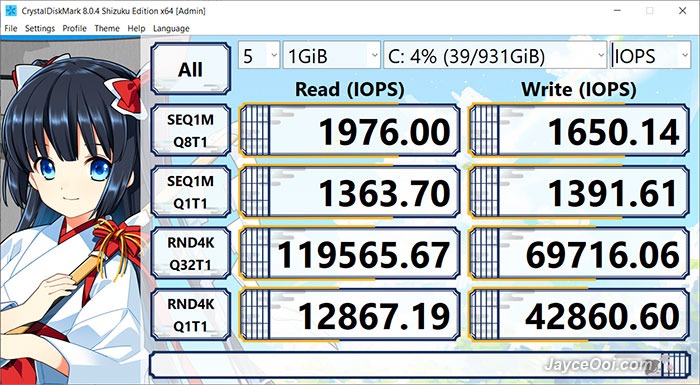Open the Theme menu
The image size is (700, 385).
click(x=107, y=28)
